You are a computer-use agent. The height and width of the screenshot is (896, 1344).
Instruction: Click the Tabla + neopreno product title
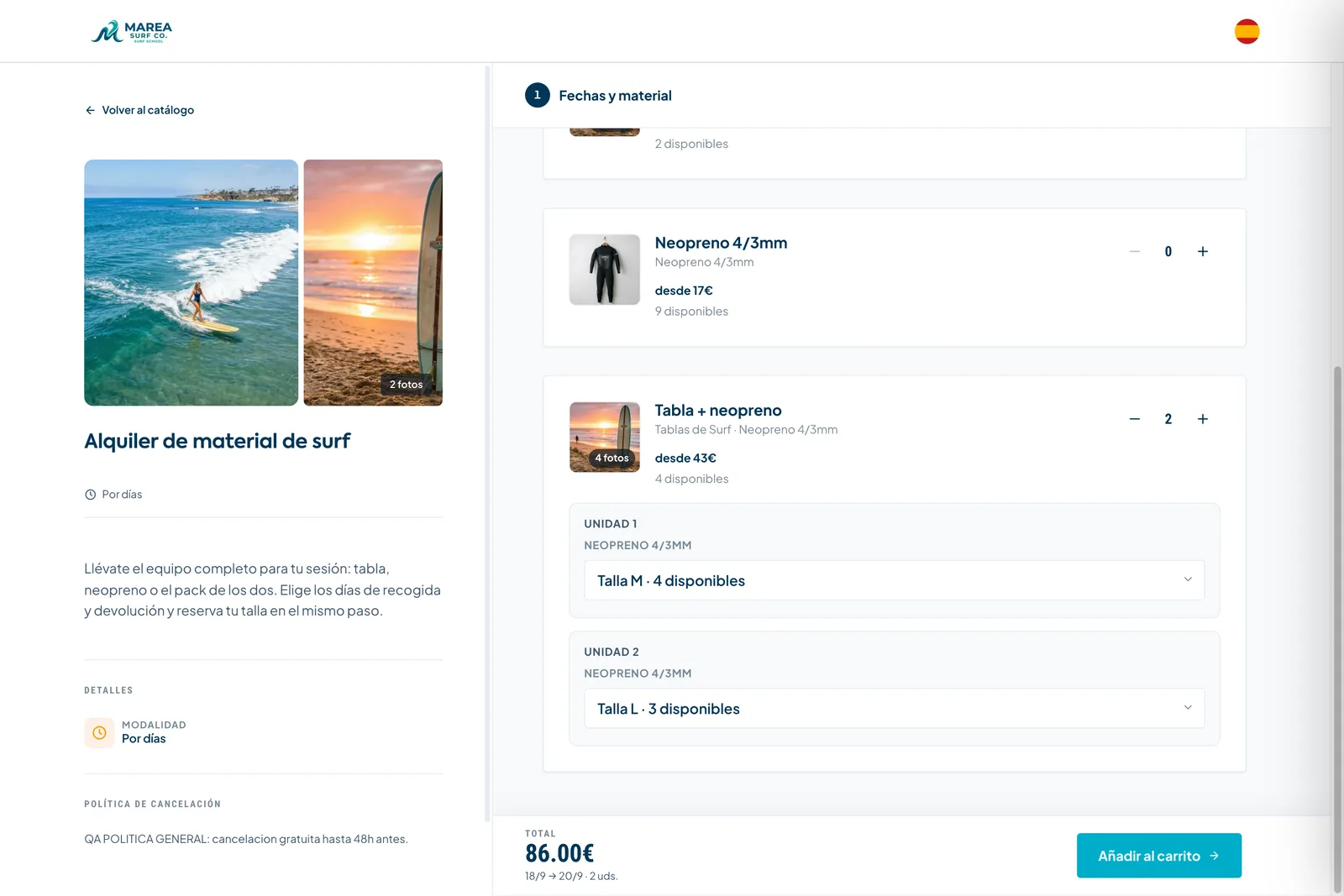tap(718, 411)
